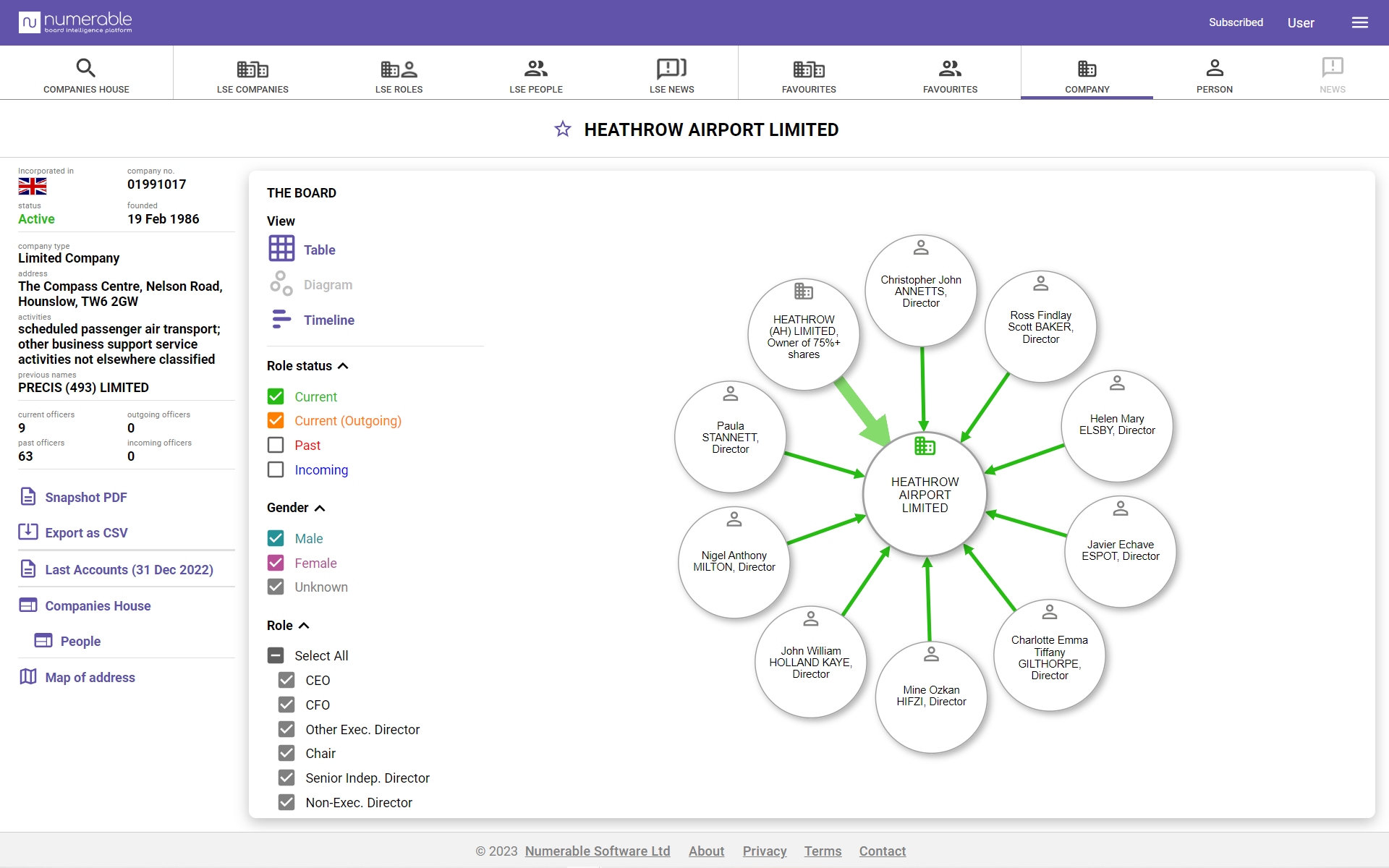
Task: Click the John William Holland Kaye node
Action: click(811, 662)
